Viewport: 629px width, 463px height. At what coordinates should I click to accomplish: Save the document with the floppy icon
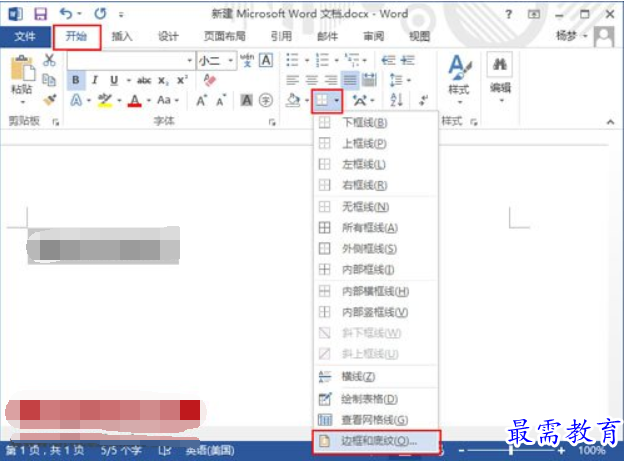click(41, 14)
